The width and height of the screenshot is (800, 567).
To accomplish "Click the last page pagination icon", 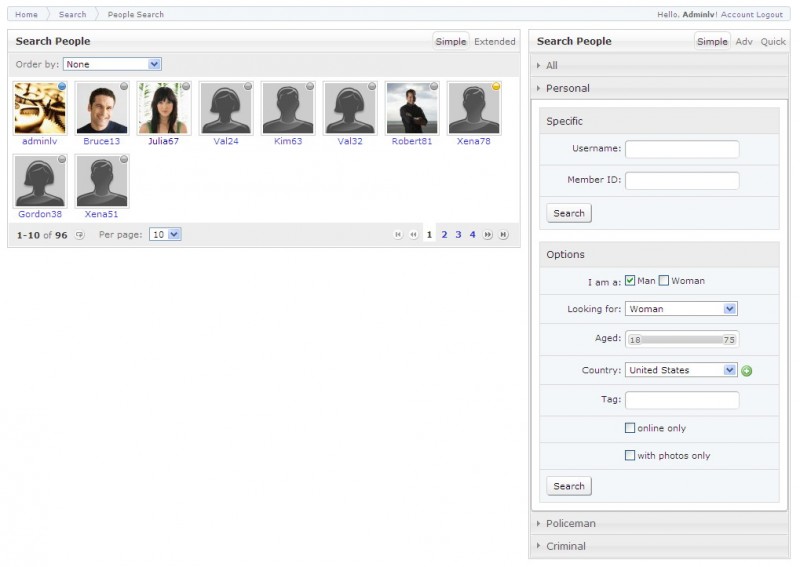I will 504,235.
